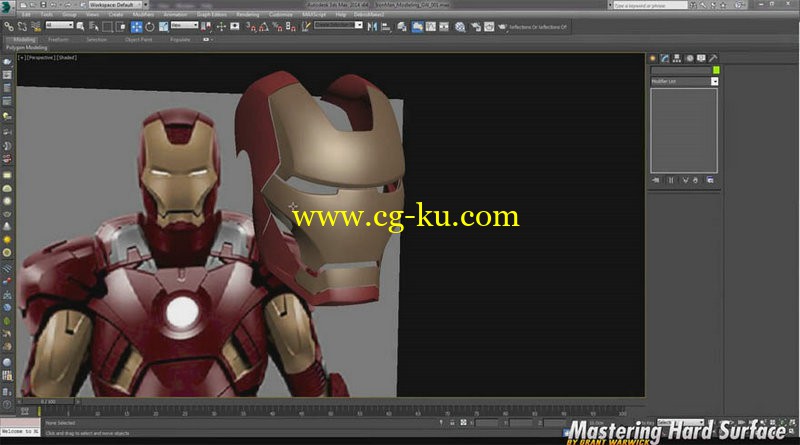Activate the Select and Scale tool
The height and width of the screenshot is (445, 800).
tap(163, 27)
